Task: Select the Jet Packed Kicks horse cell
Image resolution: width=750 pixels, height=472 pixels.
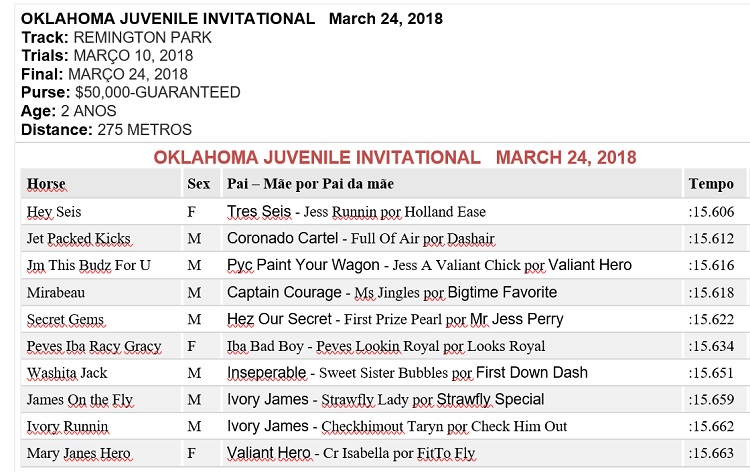Action: coord(79,238)
